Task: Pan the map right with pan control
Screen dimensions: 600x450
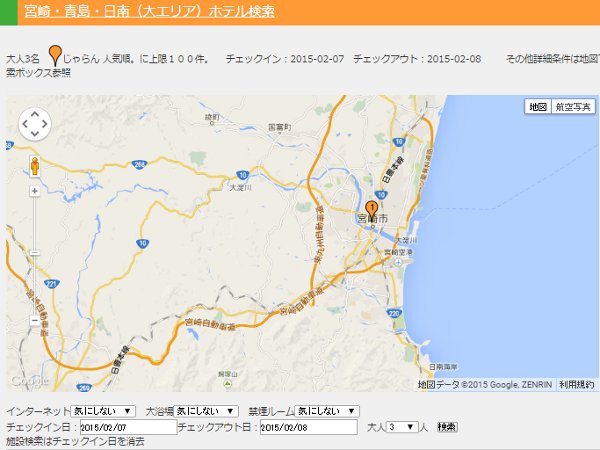Action: (x=45, y=124)
